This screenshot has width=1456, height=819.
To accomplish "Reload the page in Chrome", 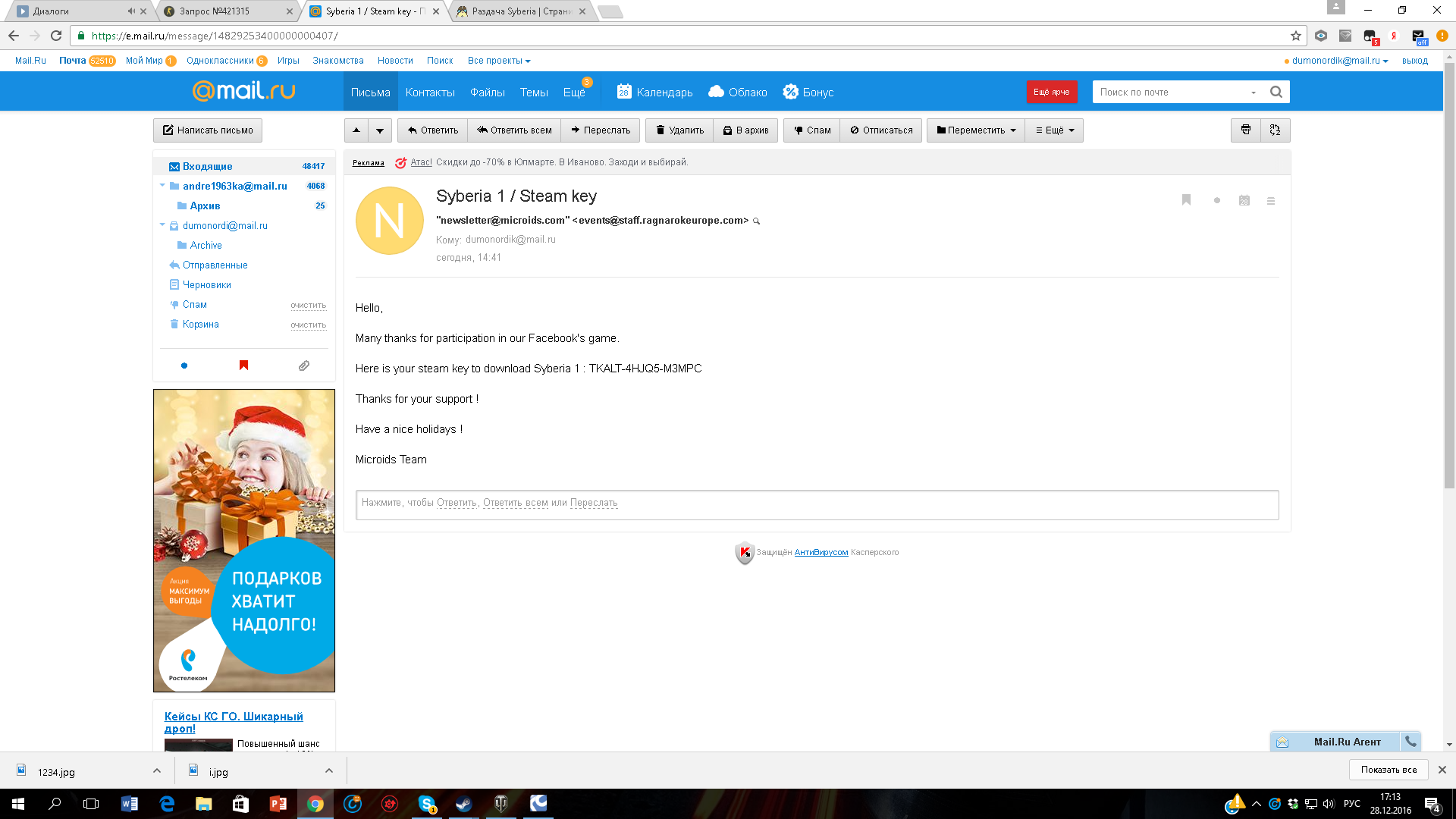I will click(x=56, y=36).
